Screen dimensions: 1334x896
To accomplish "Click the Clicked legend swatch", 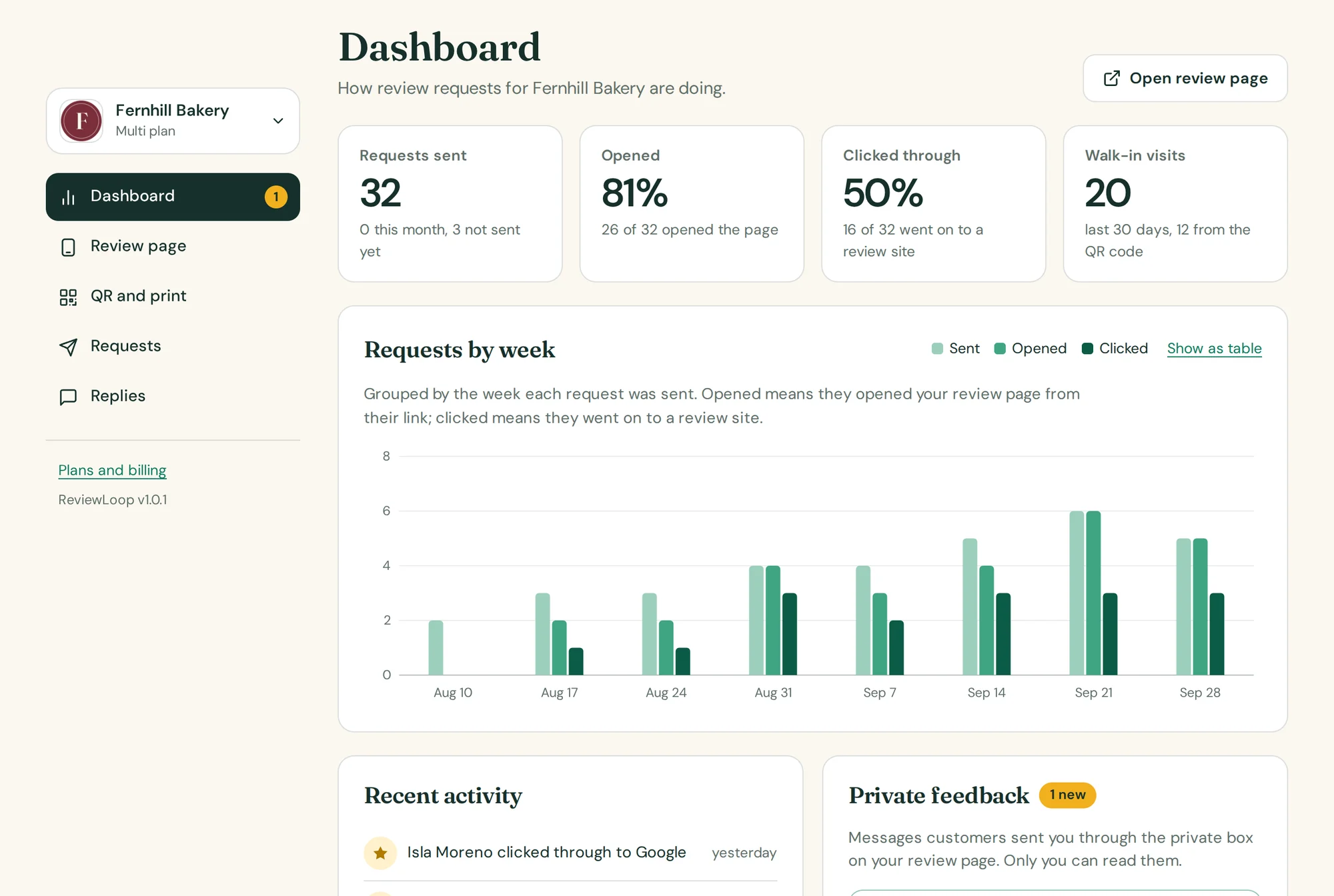I will (1087, 349).
